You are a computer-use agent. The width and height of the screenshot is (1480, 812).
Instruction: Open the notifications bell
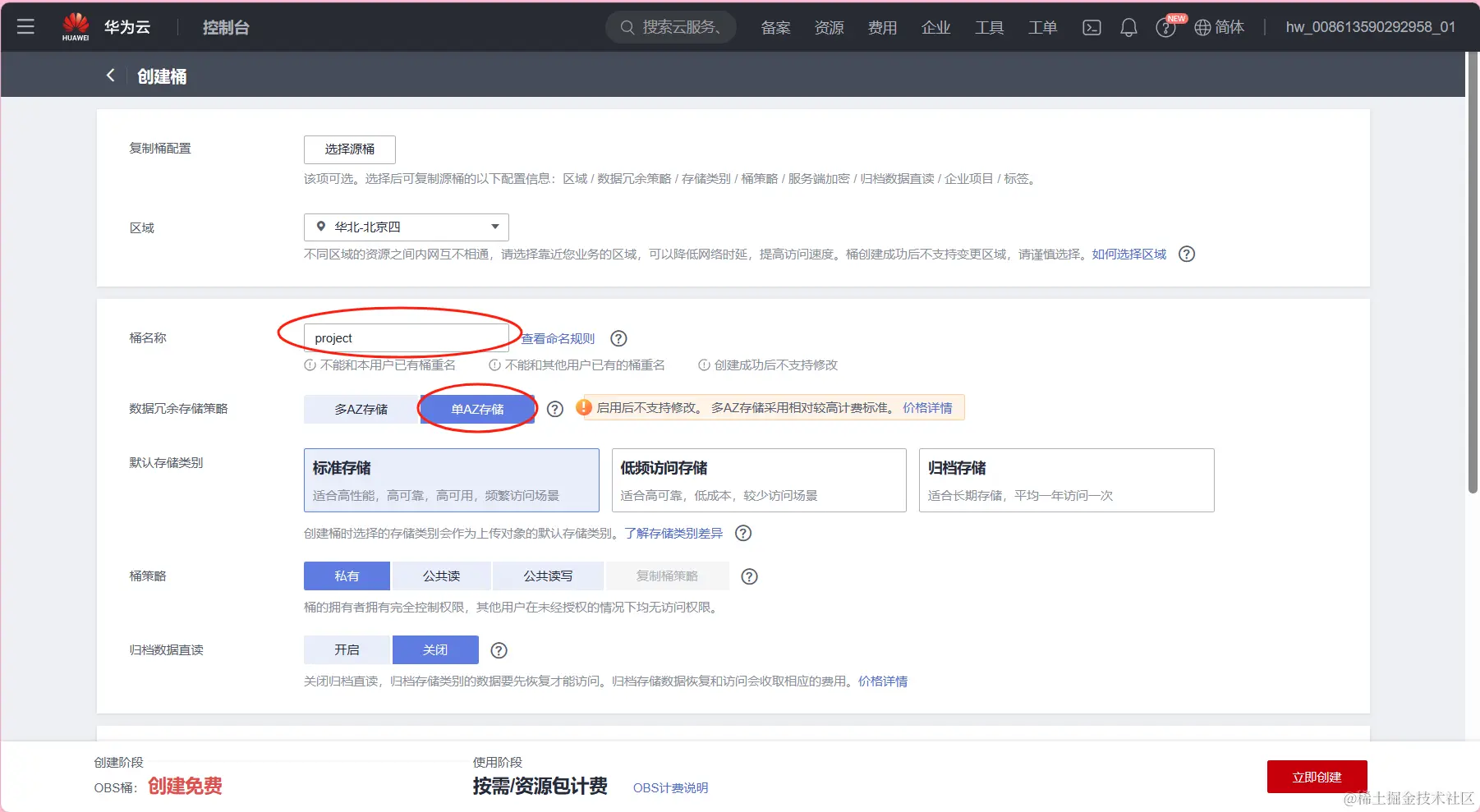coord(1128,27)
